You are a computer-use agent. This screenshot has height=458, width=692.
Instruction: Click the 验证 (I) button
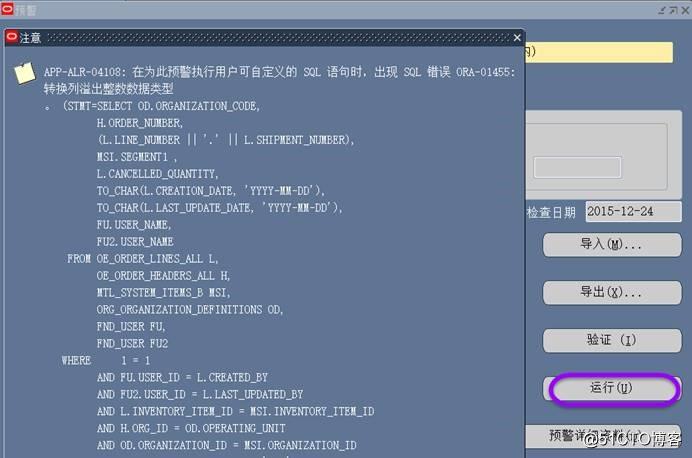tap(612, 340)
